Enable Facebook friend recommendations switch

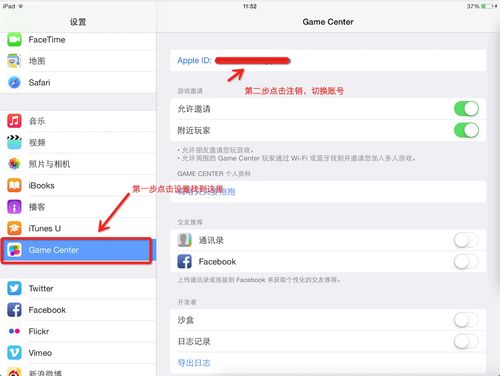pos(466,262)
